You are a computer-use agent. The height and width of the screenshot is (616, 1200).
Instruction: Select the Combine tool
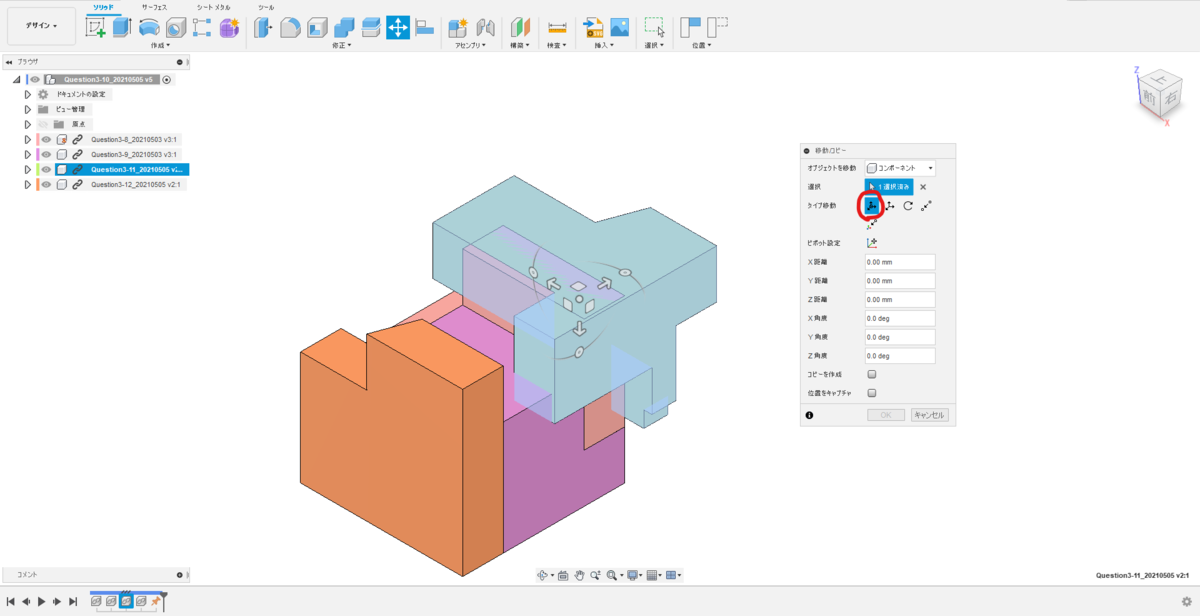(x=344, y=28)
